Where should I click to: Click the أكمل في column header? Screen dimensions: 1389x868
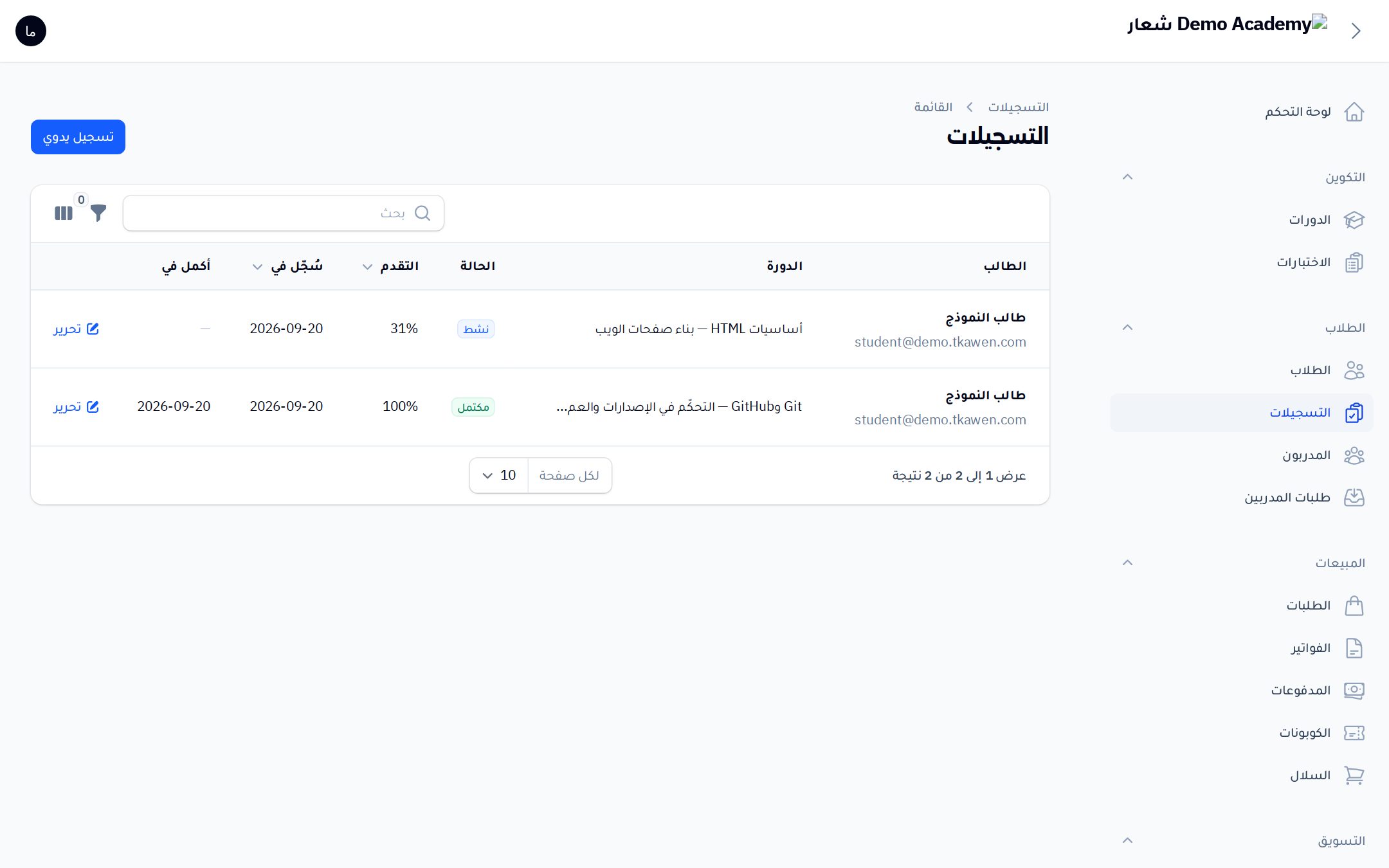click(186, 266)
